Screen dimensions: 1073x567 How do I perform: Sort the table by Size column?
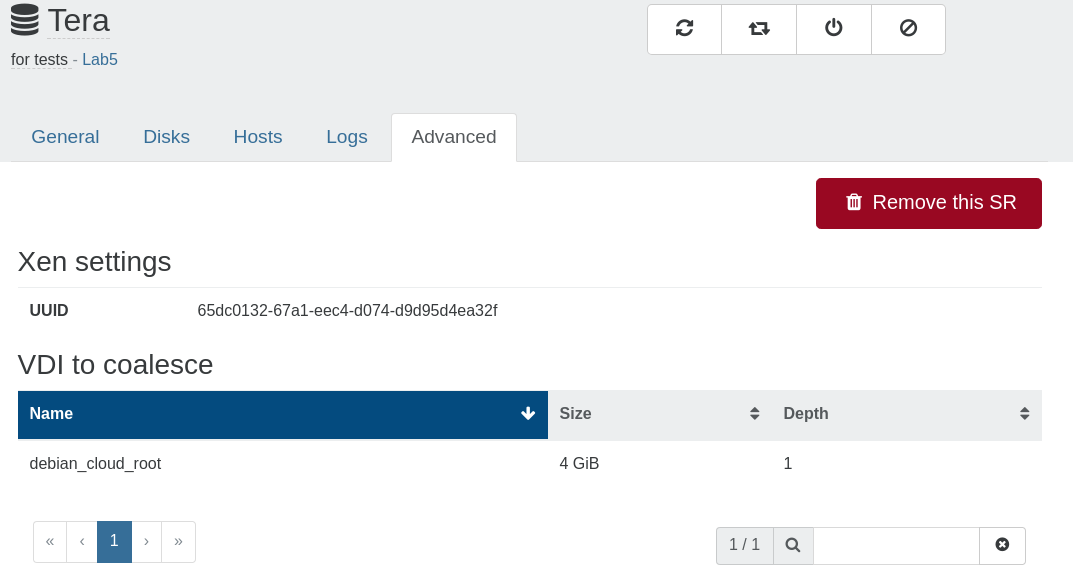click(660, 414)
